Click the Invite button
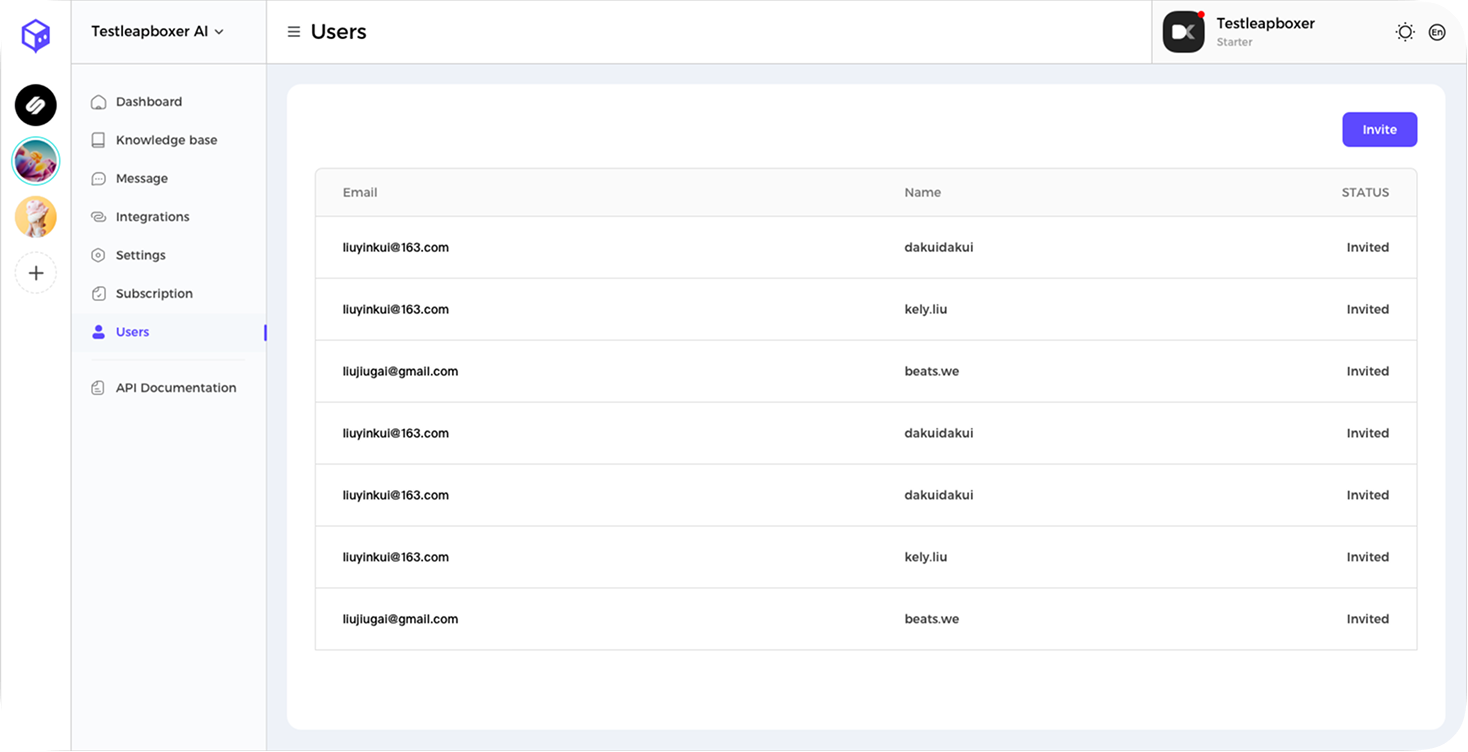 click(x=1379, y=129)
